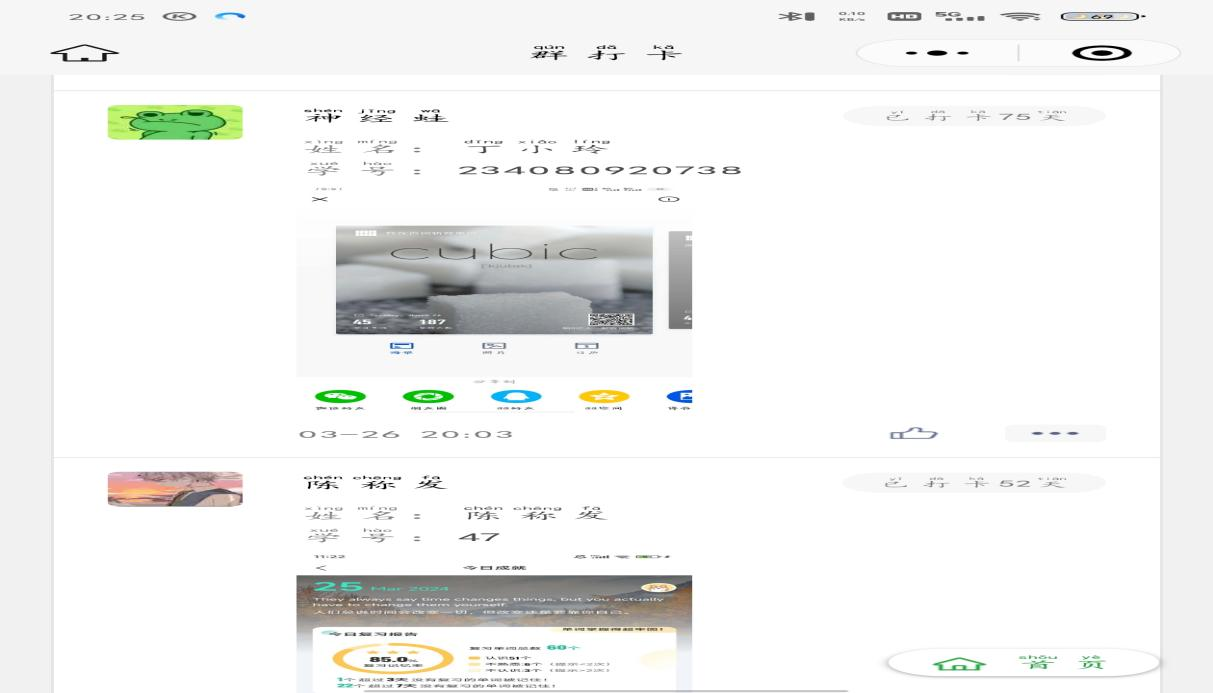Viewport: 1213px width, 693px height.
Task: Tap the timestamp 03-26 20:03
Action: [x=406, y=434]
